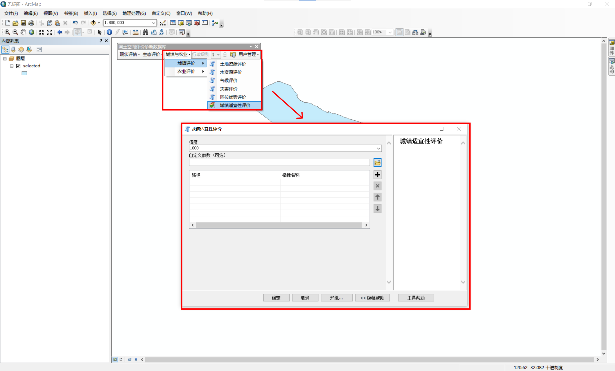615x371 pixels.
Task: Print the map using the printer icon
Action: [x=31, y=23]
